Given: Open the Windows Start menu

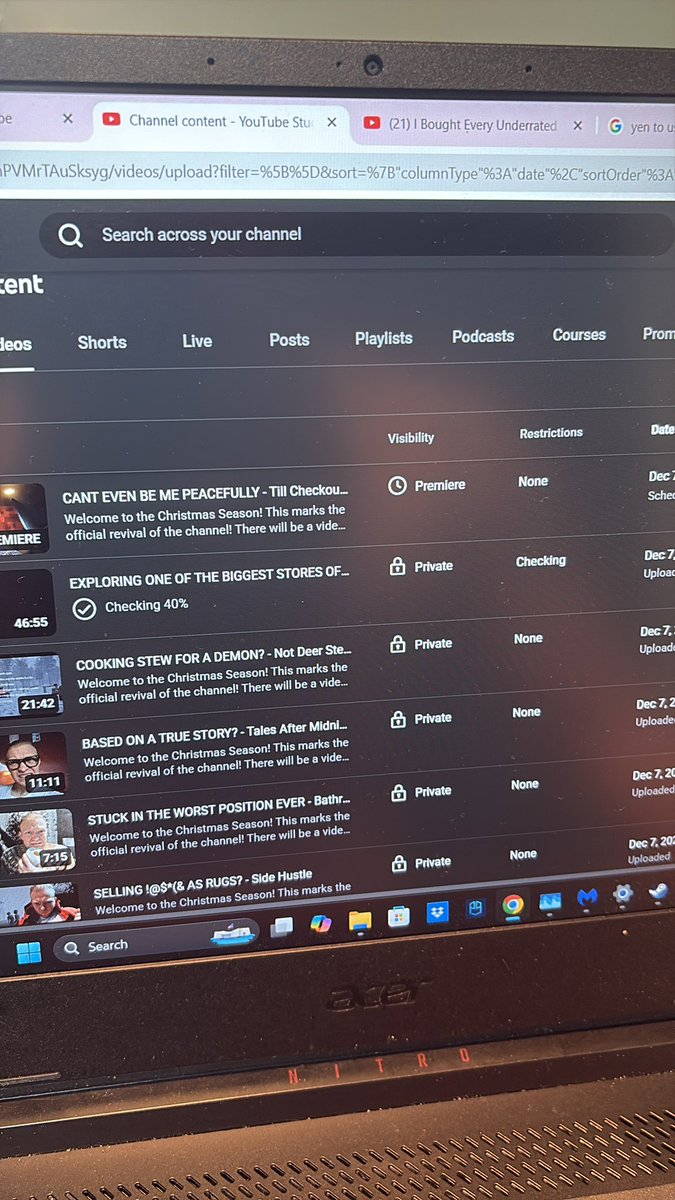Looking at the screenshot, I should click(29, 952).
